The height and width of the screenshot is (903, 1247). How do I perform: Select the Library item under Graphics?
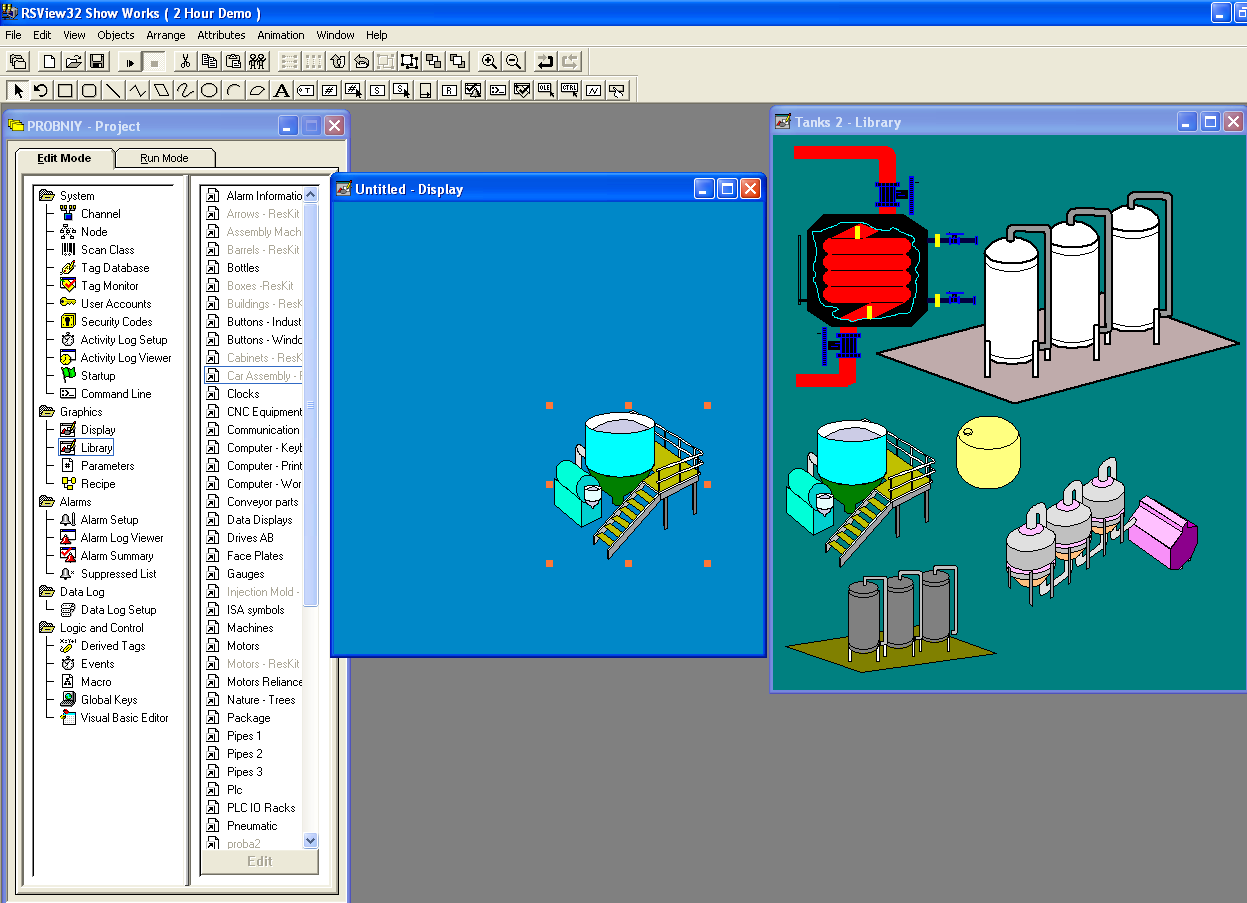(x=87, y=448)
